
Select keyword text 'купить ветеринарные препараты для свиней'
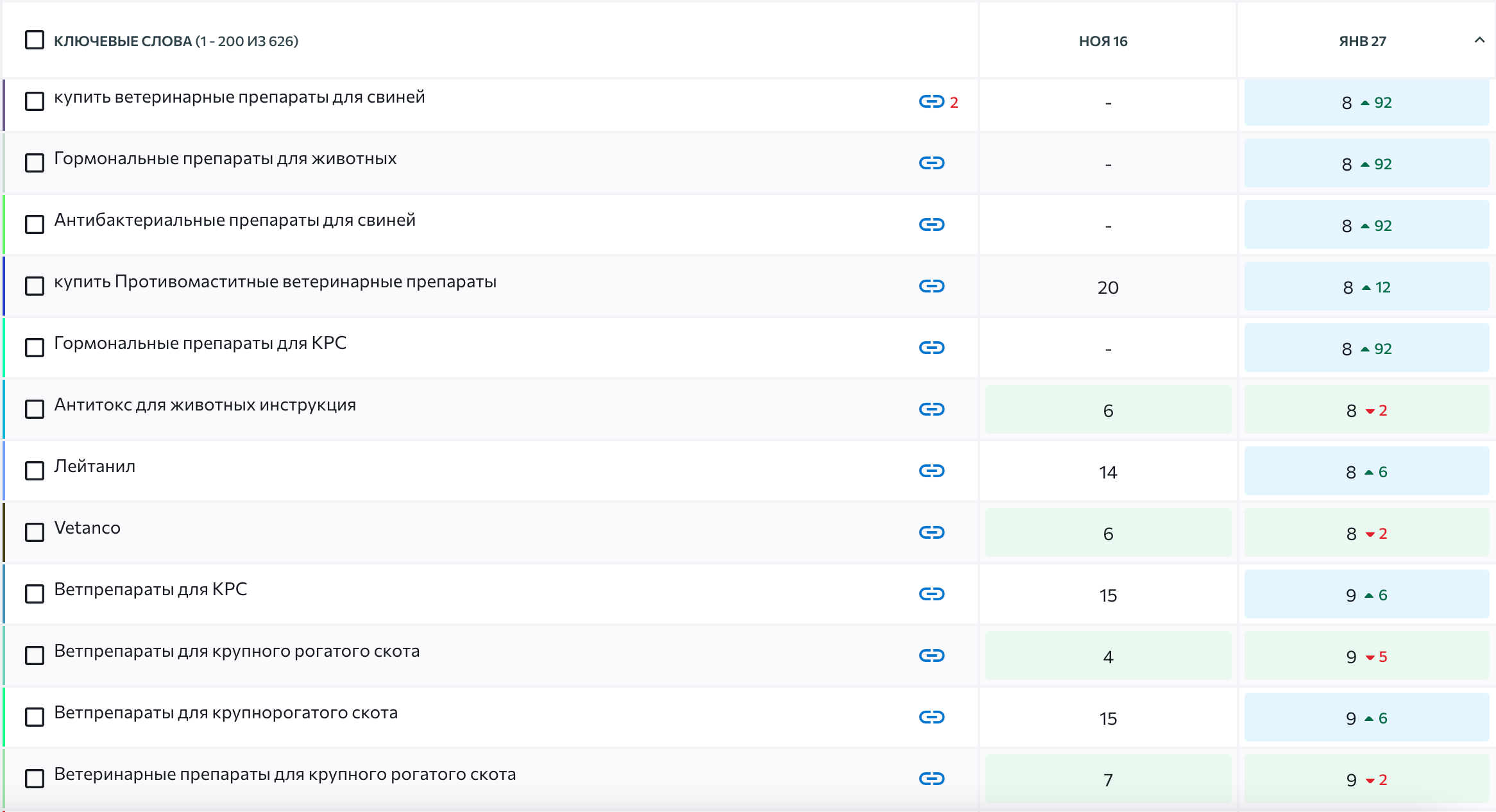239,97
